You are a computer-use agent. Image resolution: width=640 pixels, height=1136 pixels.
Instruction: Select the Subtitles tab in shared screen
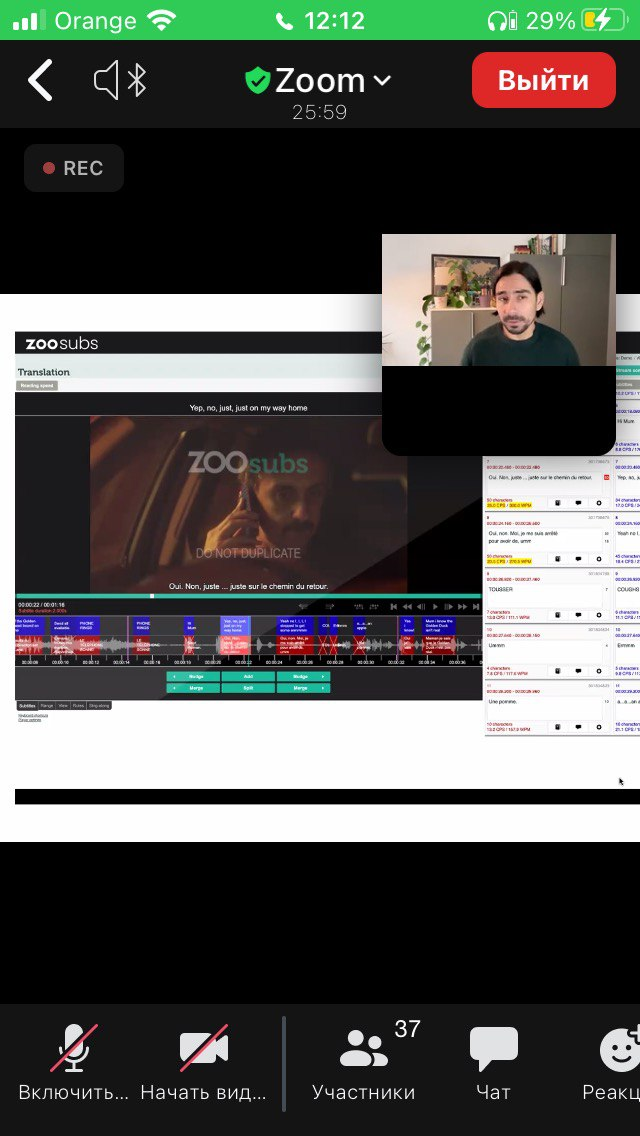point(26,705)
